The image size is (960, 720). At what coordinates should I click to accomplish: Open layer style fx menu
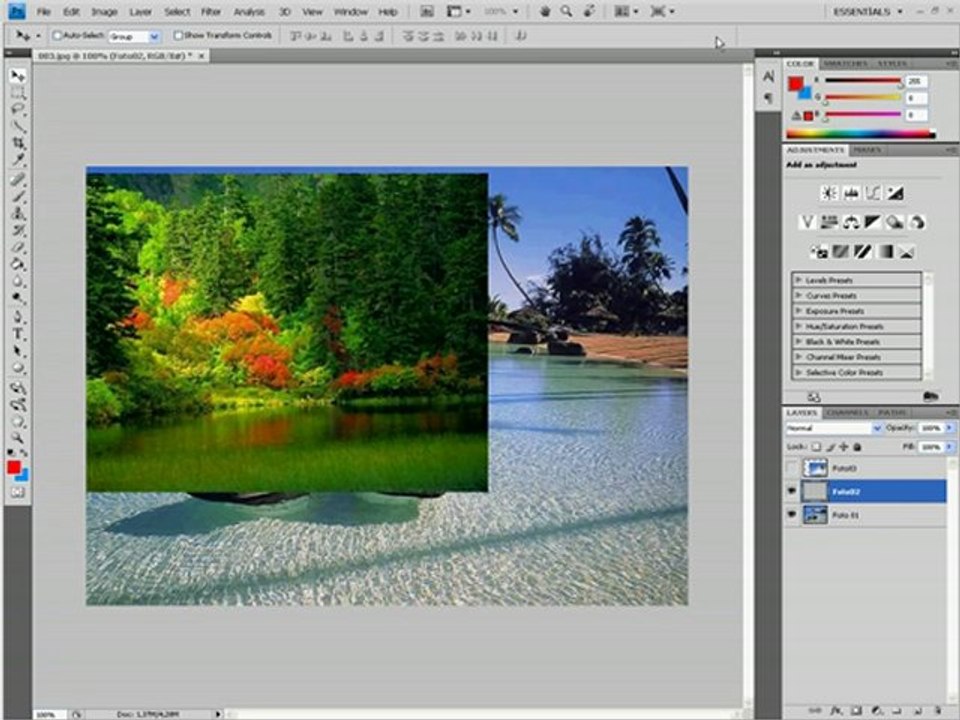point(836,711)
